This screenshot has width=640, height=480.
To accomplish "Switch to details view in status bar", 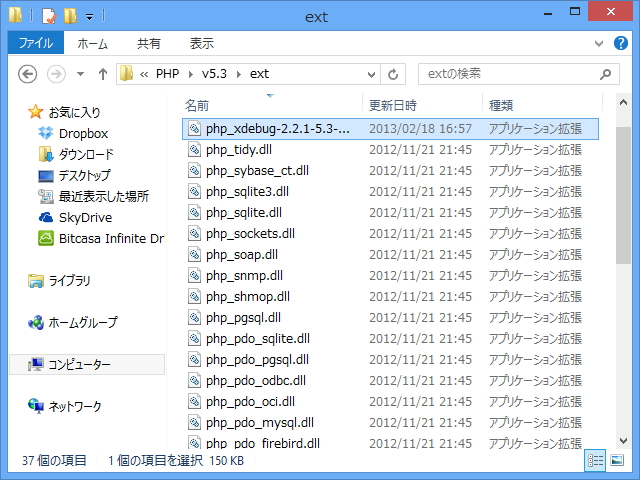I will click(595, 460).
